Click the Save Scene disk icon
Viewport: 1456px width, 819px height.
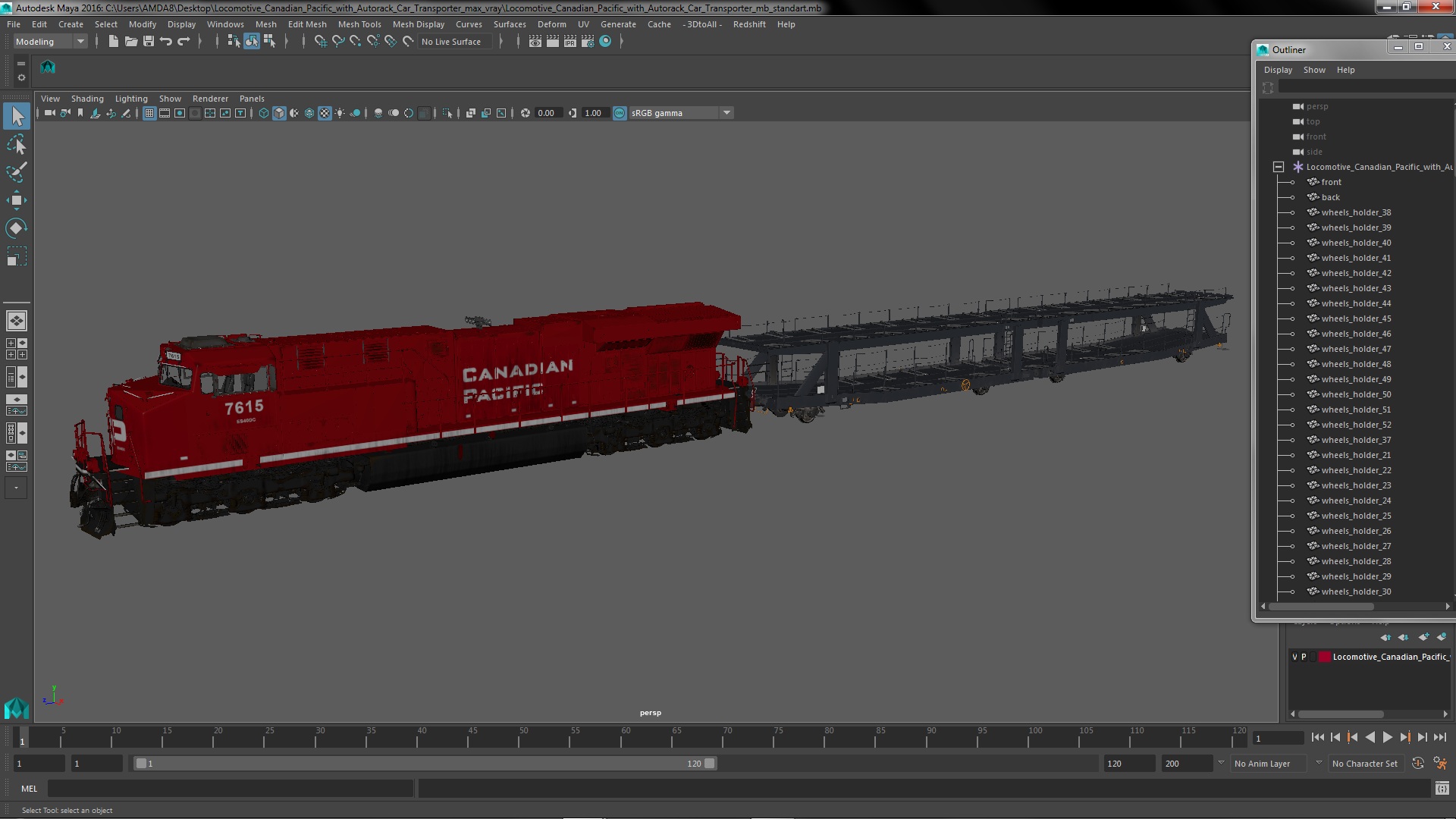(148, 42)
